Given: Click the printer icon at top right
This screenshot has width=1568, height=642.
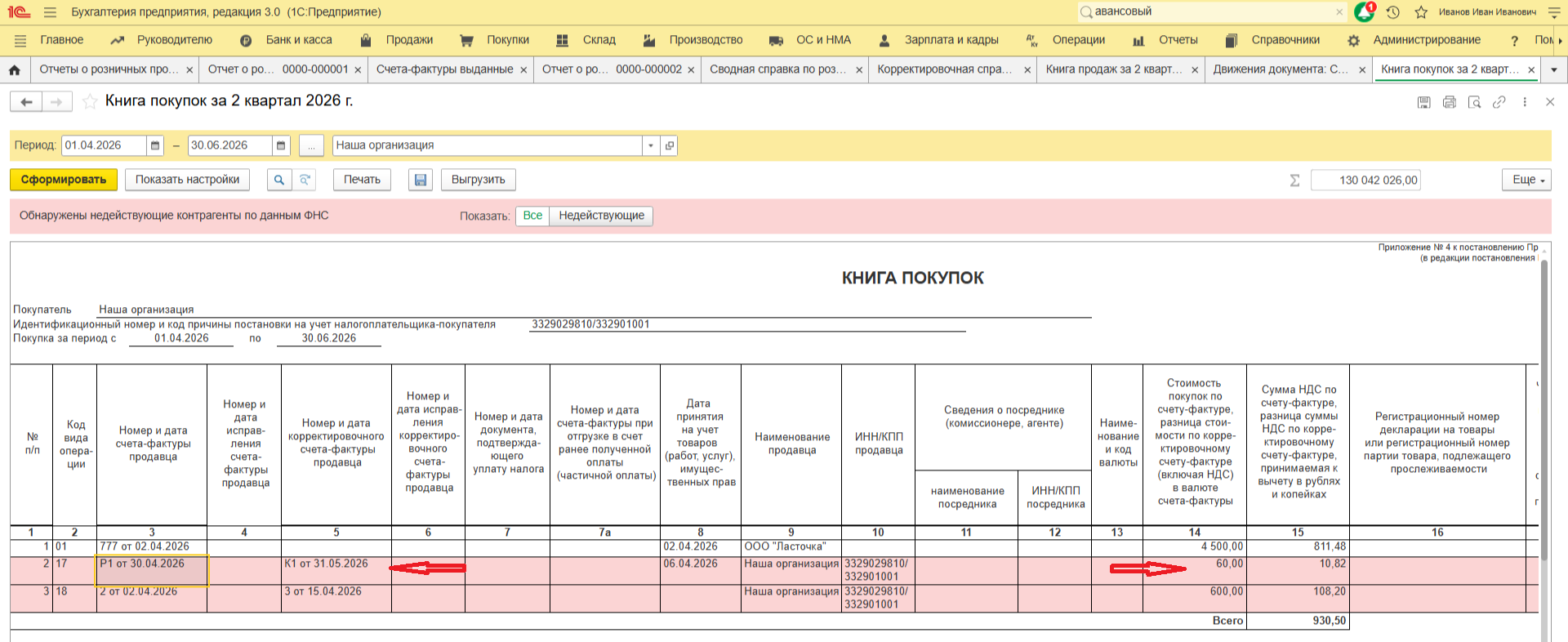Looking at the screenshot, I should click(1449, 102).
